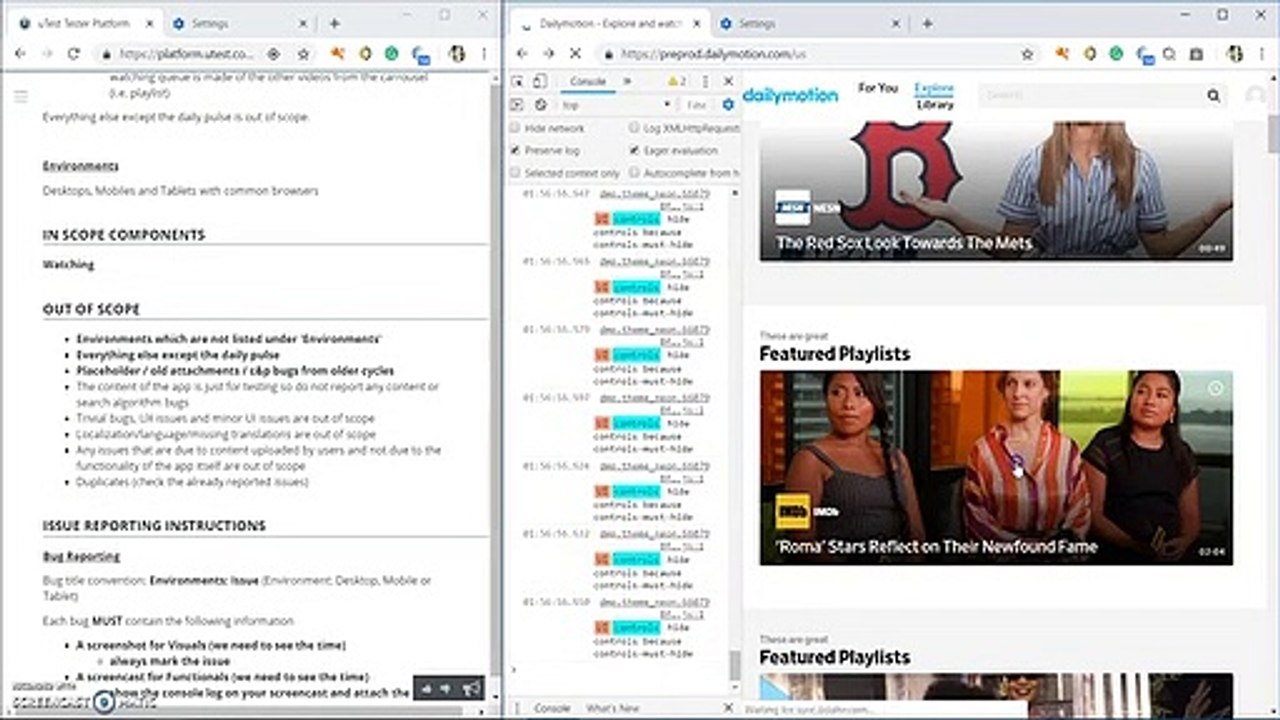Bookmark the Dailymotion page with the star icon
The height and width of the screenshot is (720, 1280).
[x=1027, y=54]
